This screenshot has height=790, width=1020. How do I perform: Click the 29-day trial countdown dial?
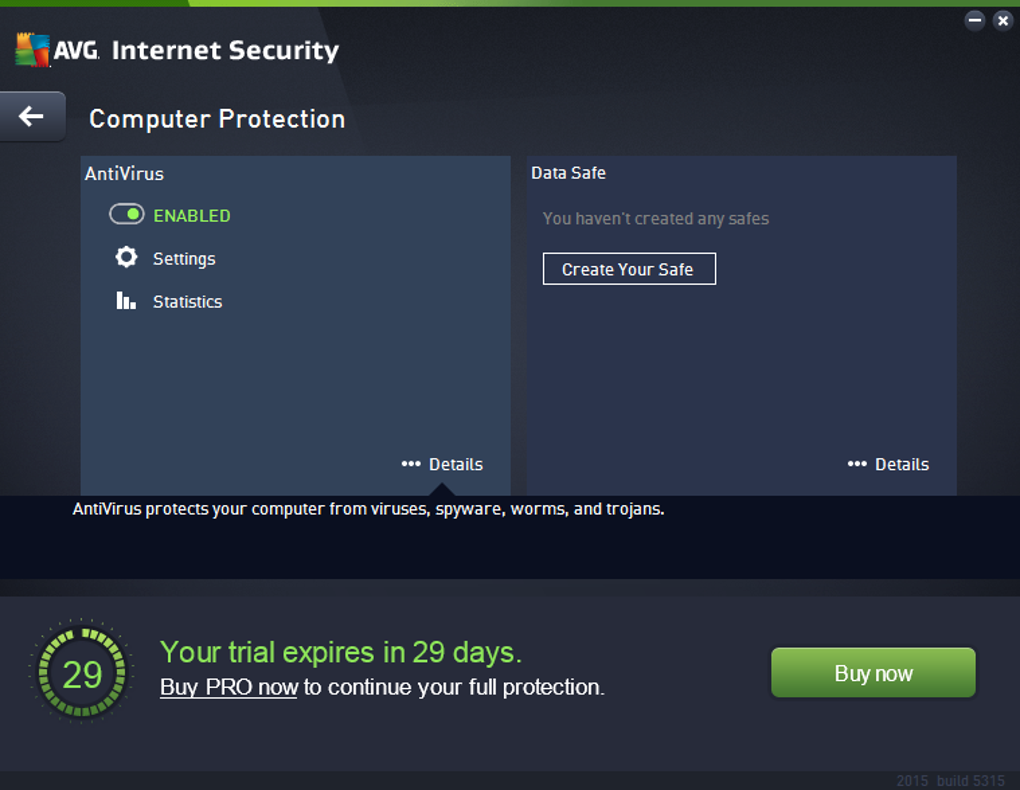point(82,674)
